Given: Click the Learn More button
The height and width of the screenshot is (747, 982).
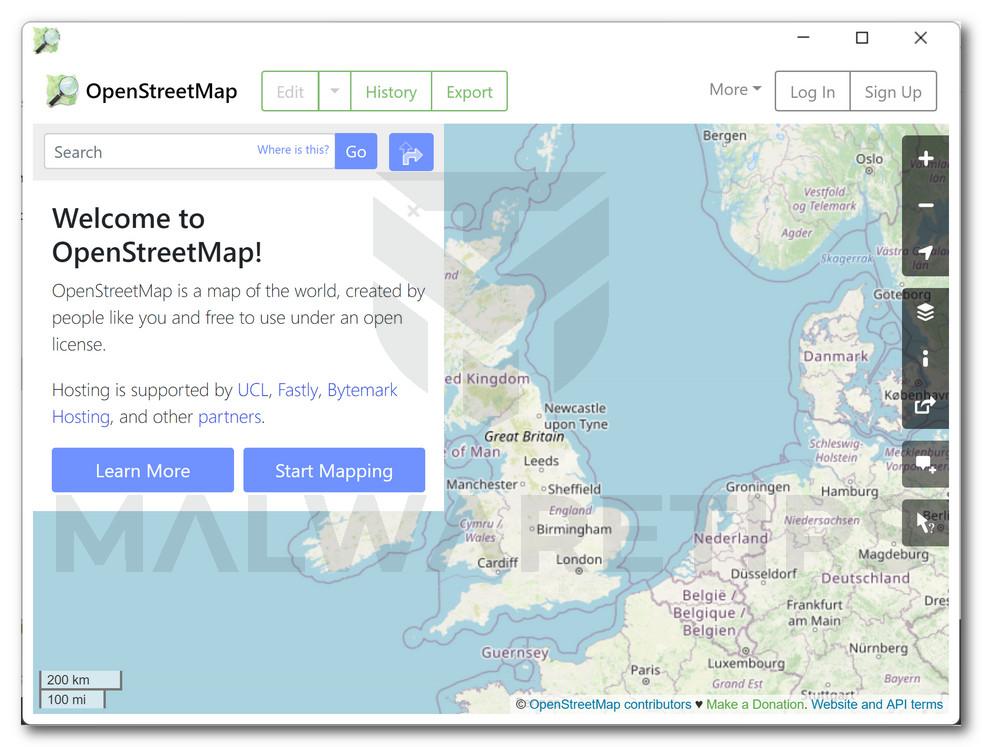Looking at the screenshot, I should (143, 470).
